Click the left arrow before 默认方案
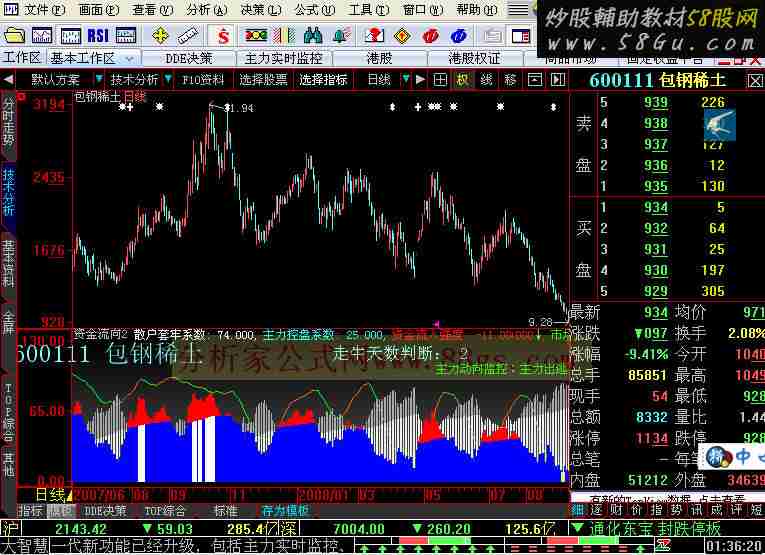The image size is (765, 555). pos(7,79)
